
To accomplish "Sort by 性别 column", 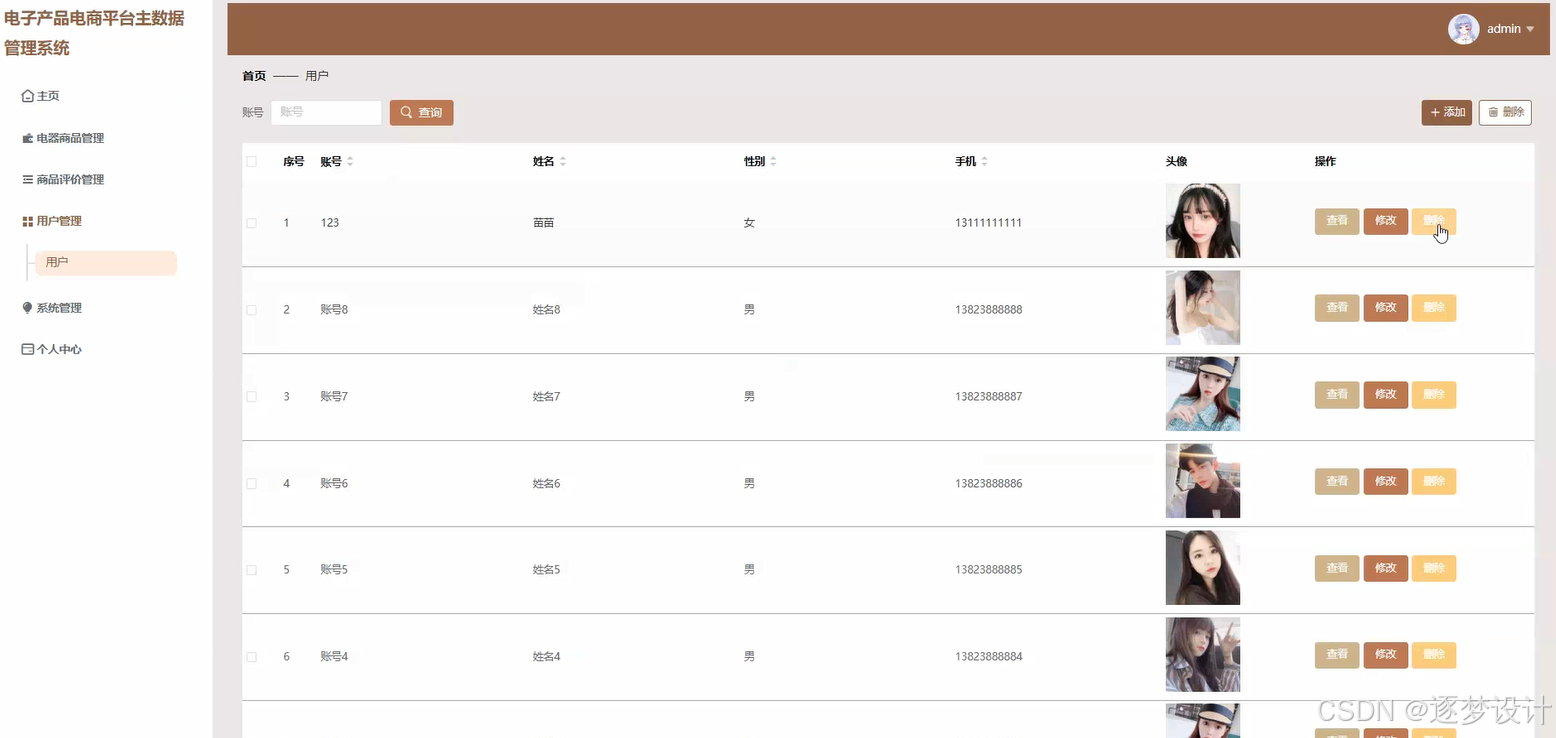I will [773, 162].
